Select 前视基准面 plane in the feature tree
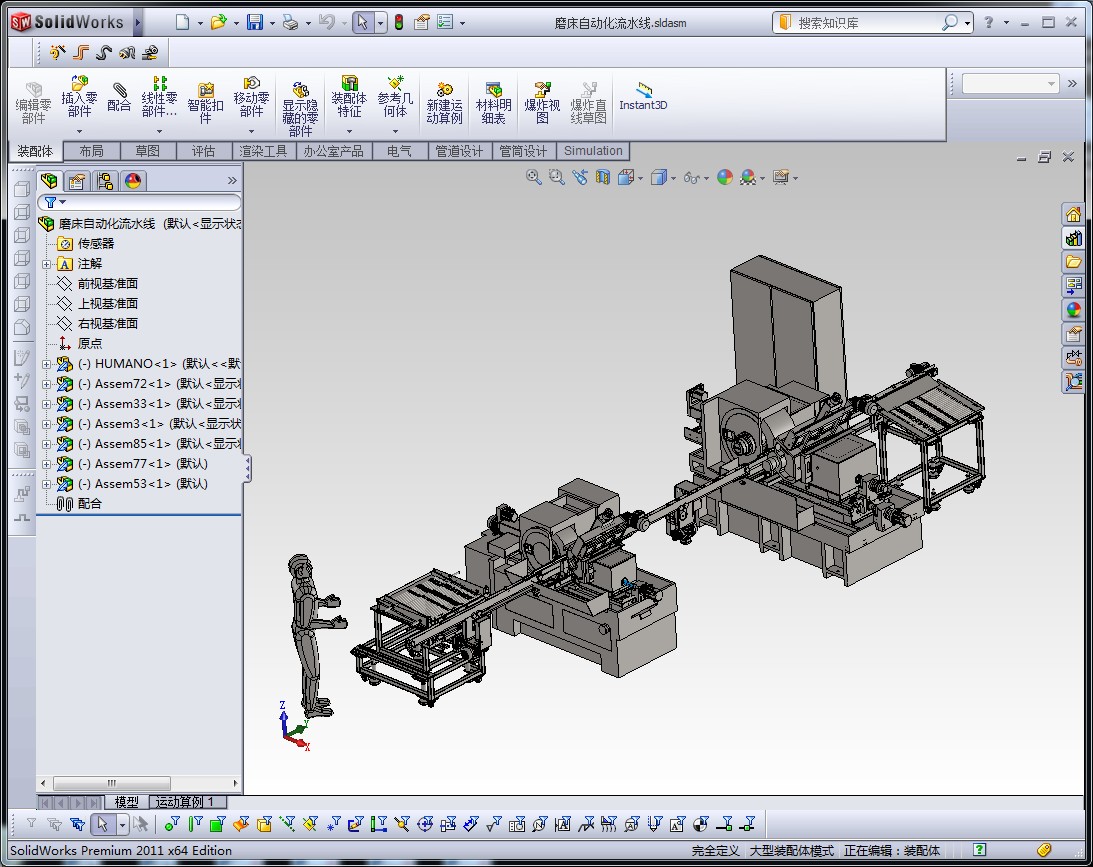 [107, 283]
